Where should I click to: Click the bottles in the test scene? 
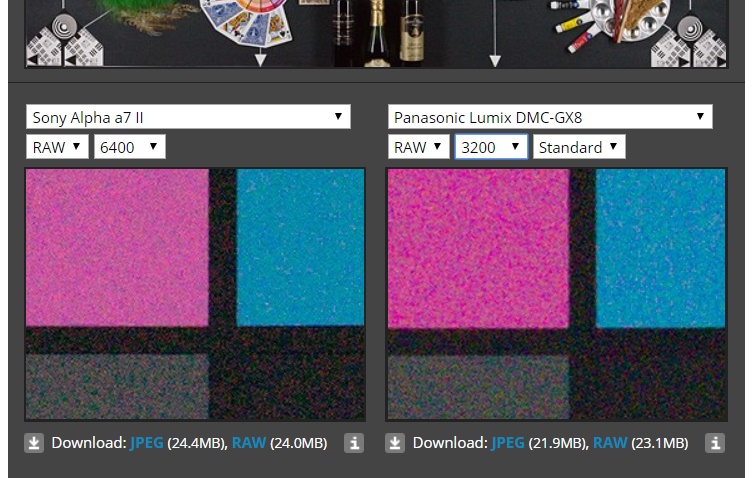pos(378,30)
